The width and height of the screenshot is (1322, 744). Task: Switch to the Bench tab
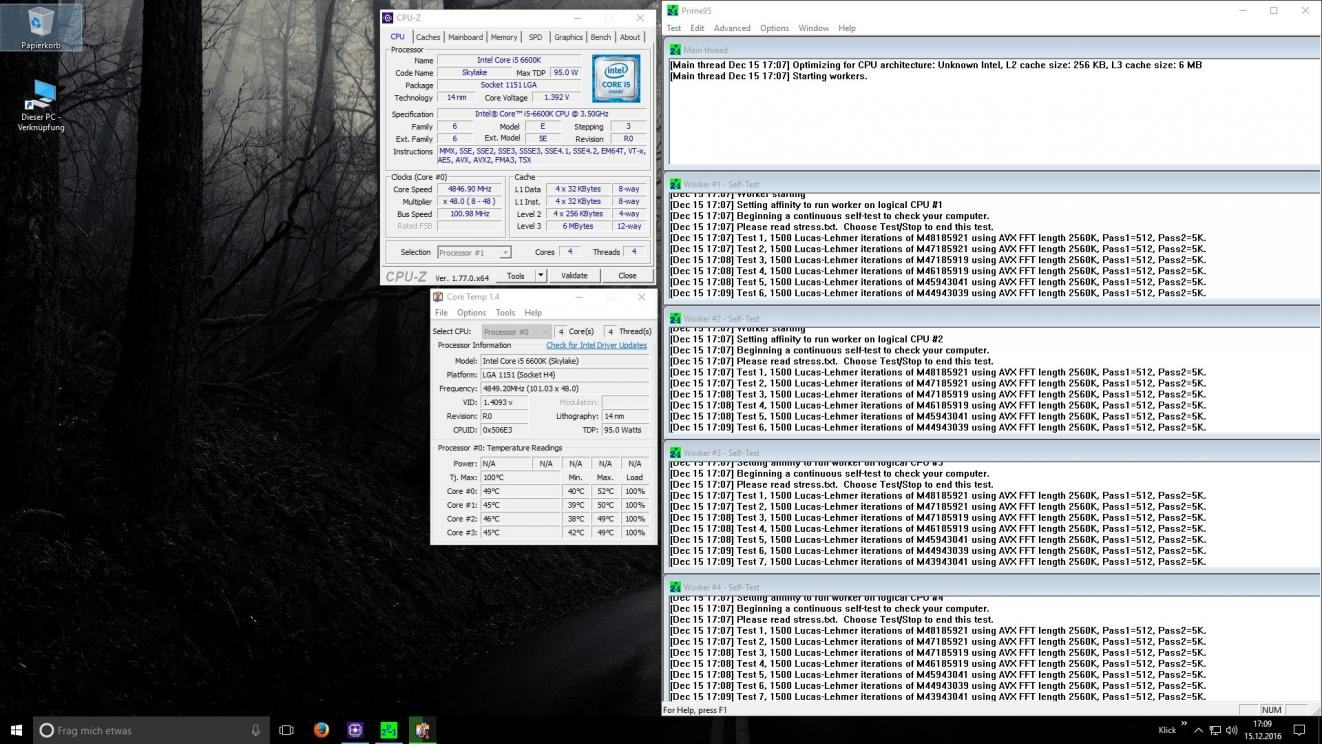600,37
